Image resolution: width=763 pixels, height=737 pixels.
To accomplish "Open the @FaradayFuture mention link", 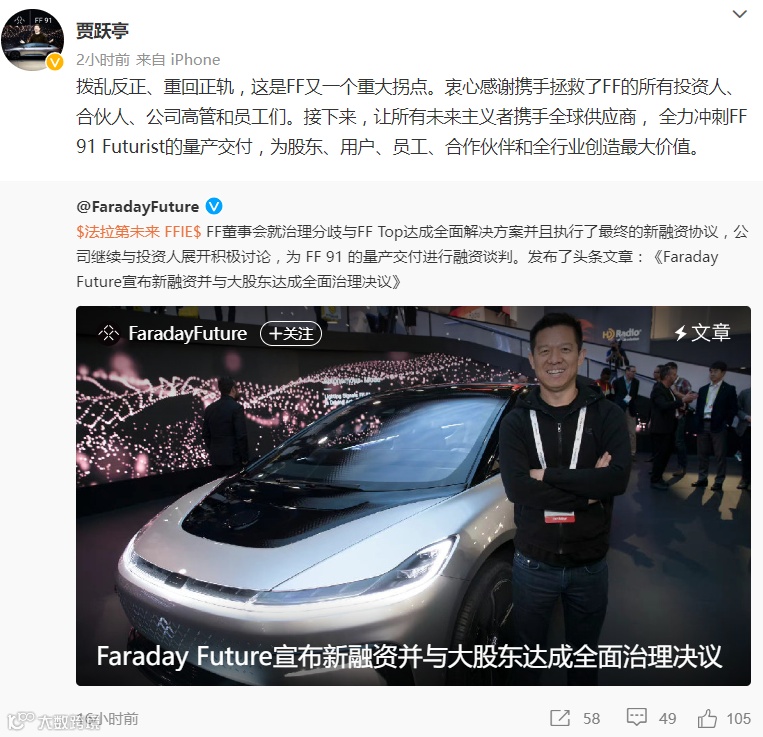I will point(138,207).
